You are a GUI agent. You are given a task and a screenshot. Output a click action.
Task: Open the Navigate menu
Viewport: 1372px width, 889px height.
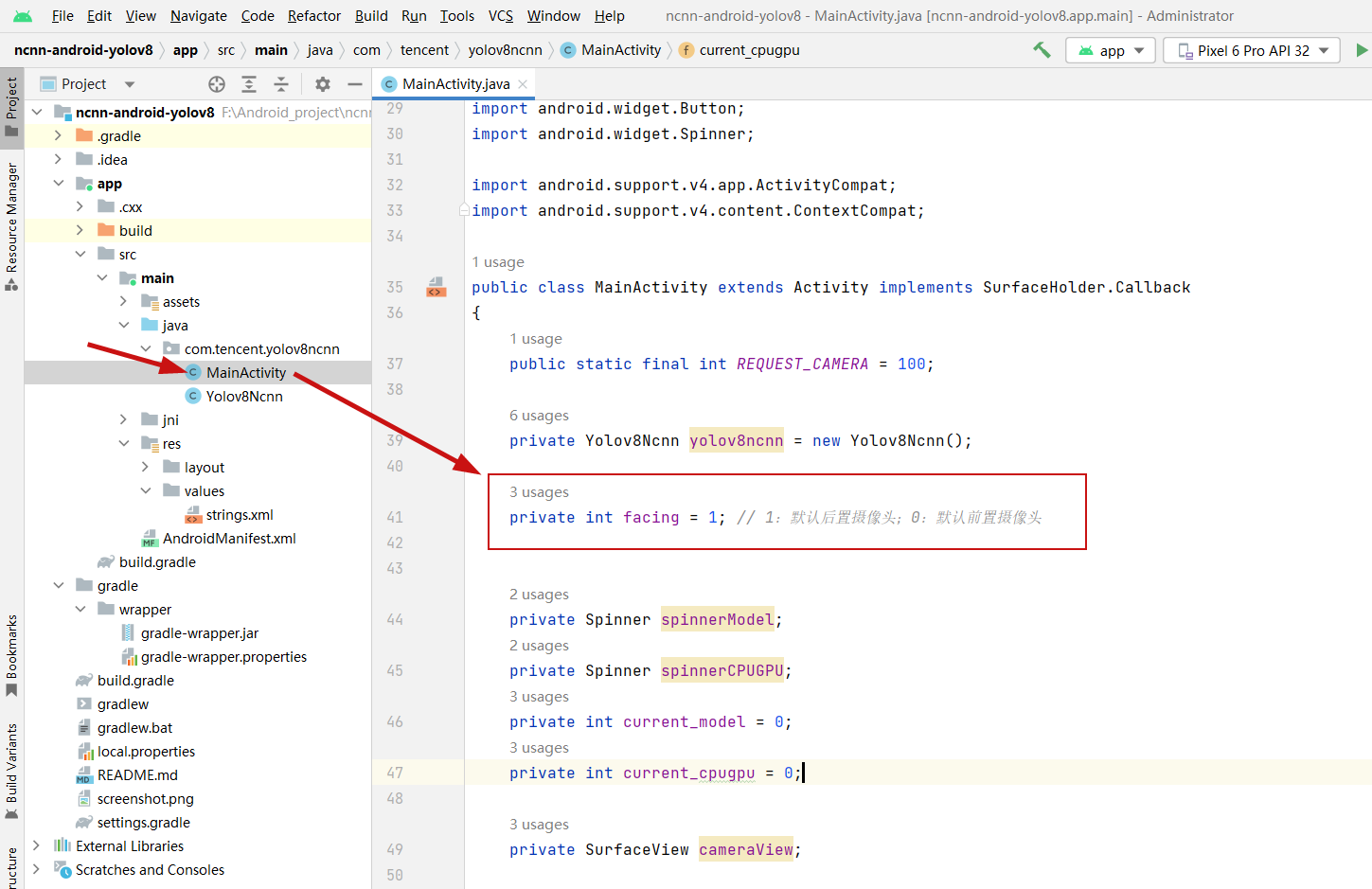(199, 16)
